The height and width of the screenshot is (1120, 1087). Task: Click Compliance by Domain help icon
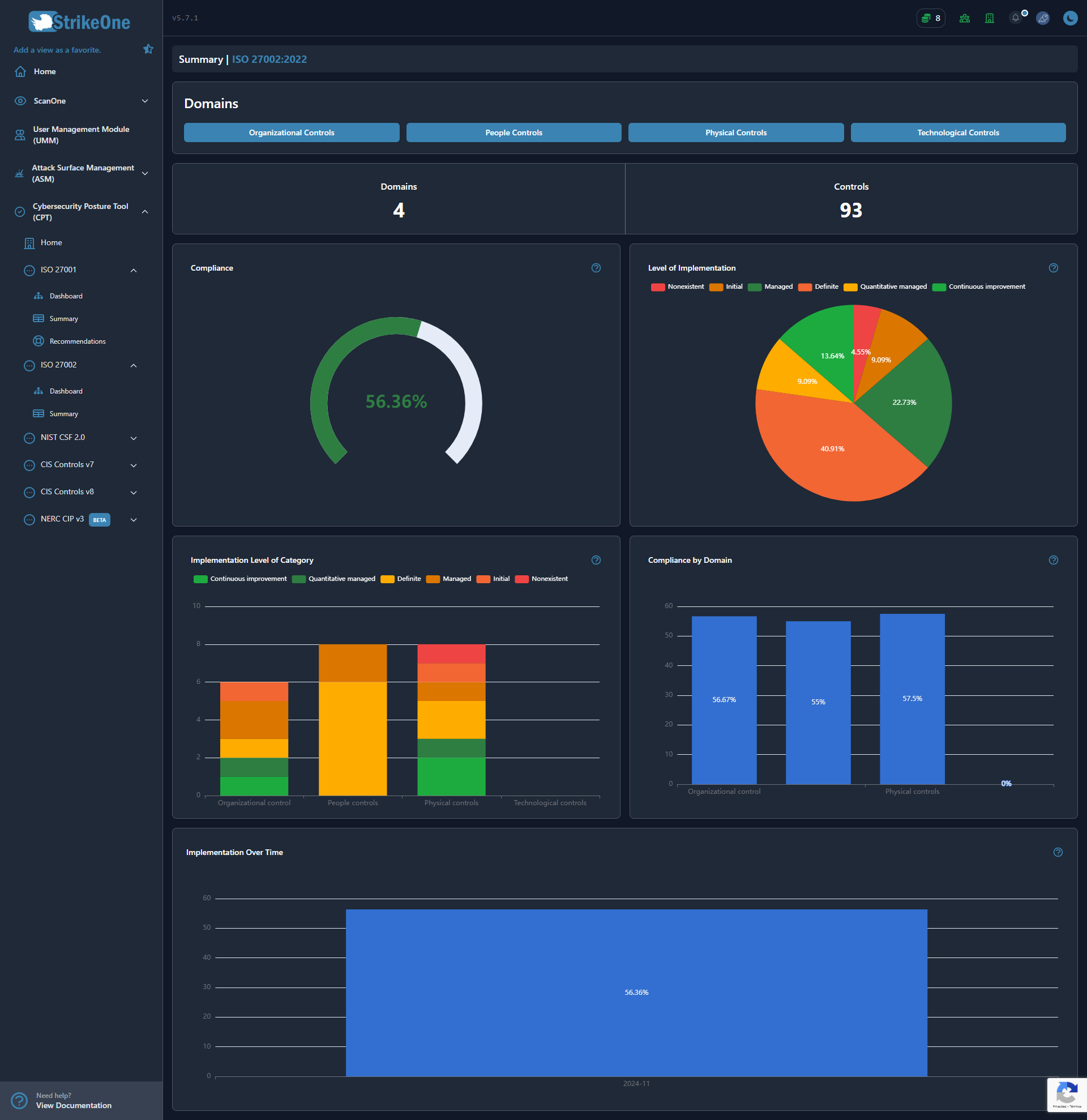click(1053, 560)
